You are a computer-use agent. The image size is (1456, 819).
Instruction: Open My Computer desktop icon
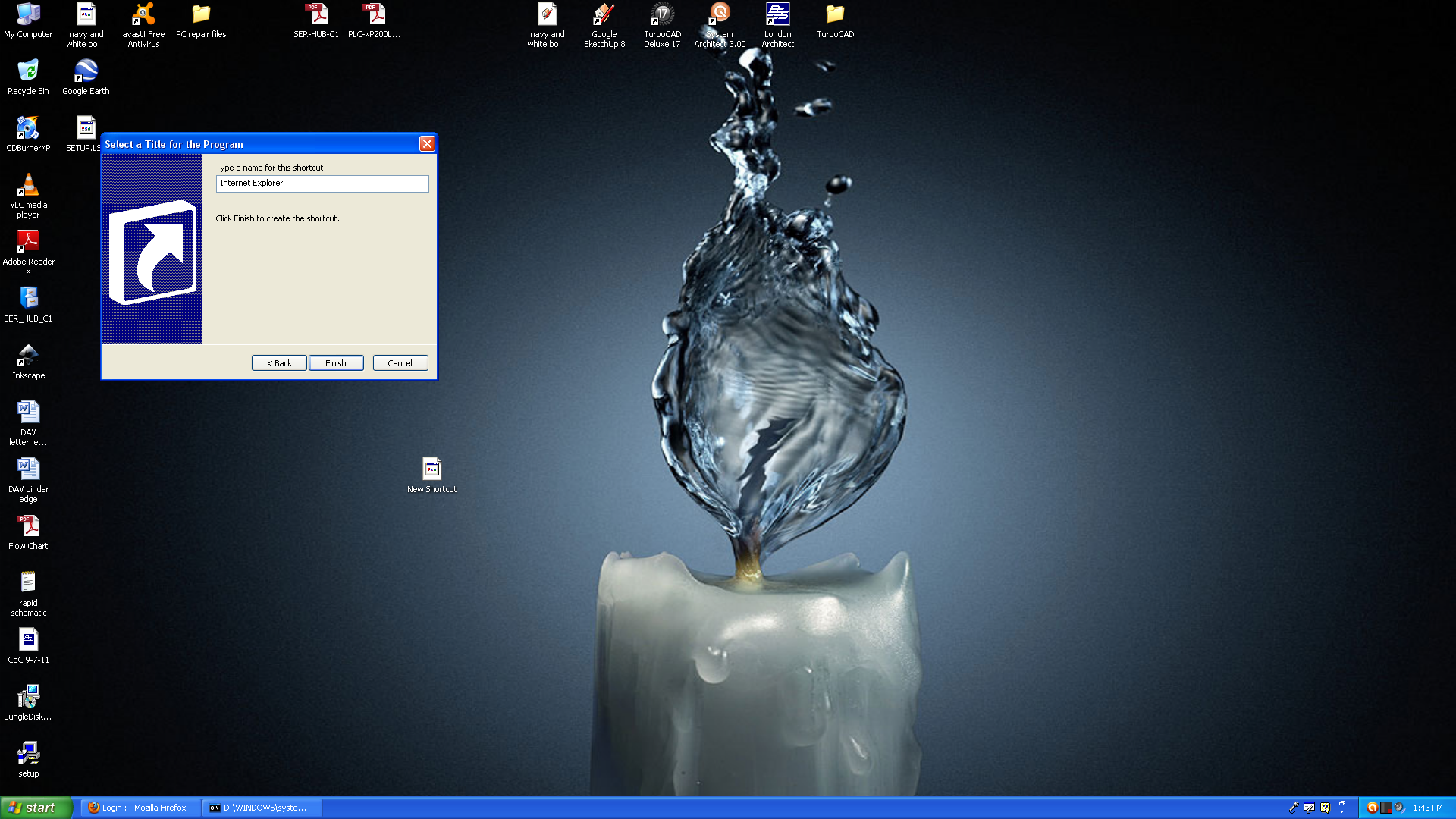[x=28, y=20]
